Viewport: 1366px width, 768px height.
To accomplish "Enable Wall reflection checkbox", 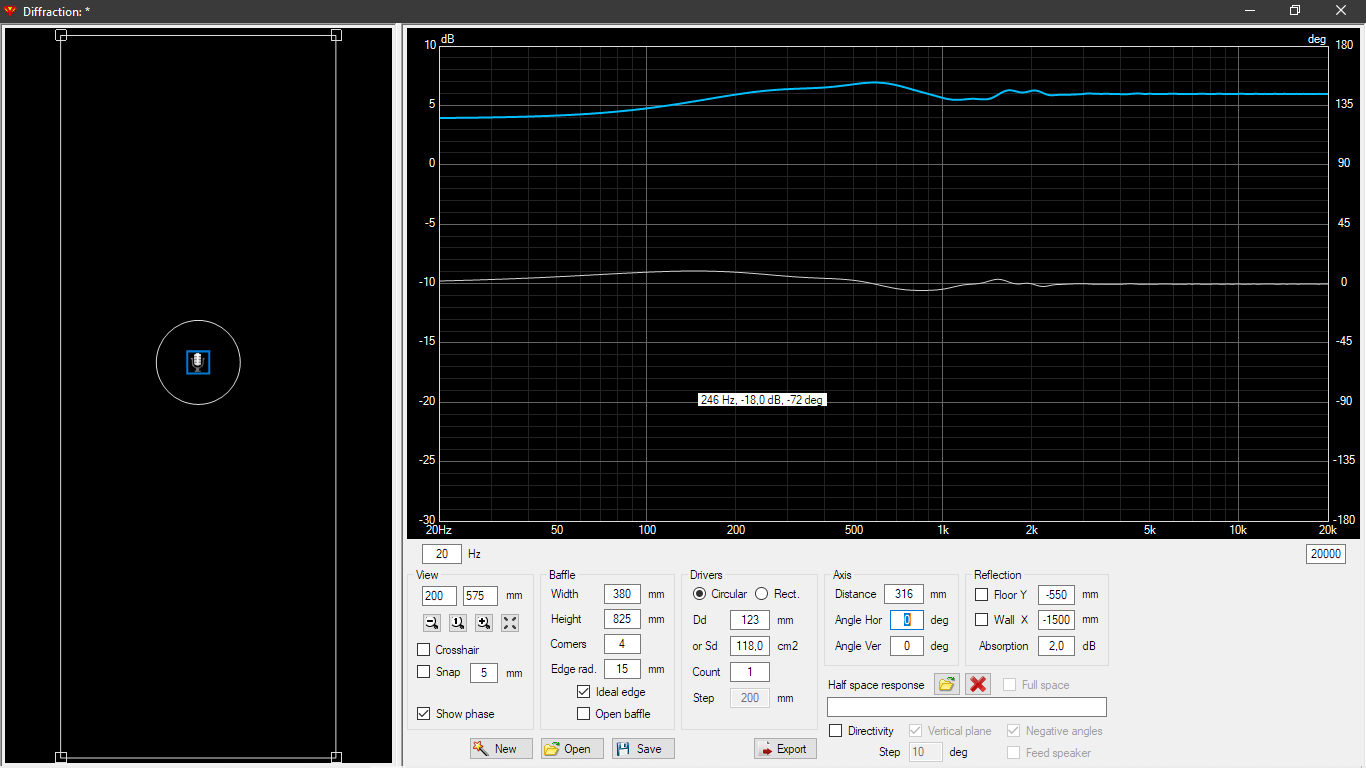I will pyautogui.click(x=982, y=620).
